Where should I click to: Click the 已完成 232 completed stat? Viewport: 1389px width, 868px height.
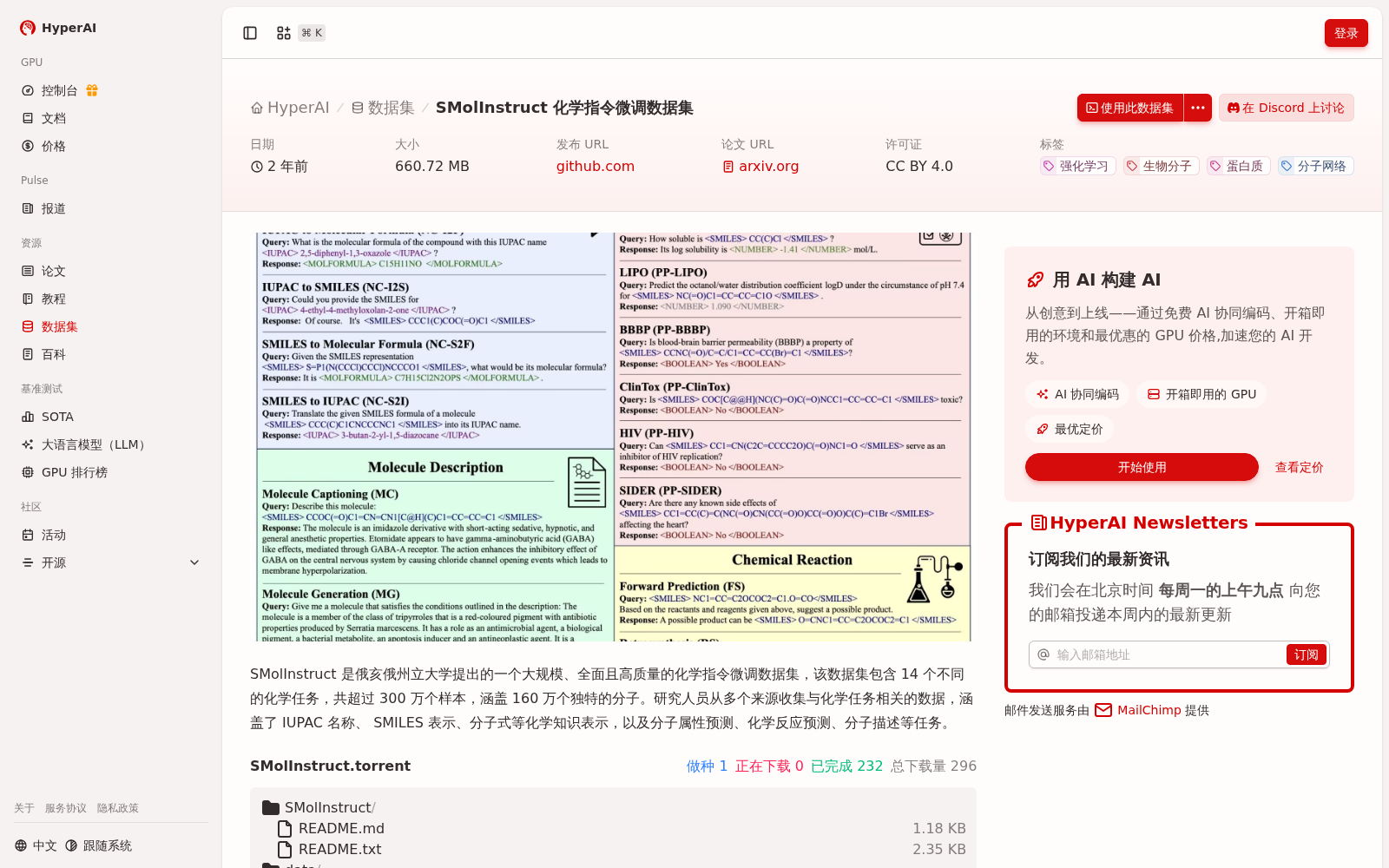[x=846, y=766]
